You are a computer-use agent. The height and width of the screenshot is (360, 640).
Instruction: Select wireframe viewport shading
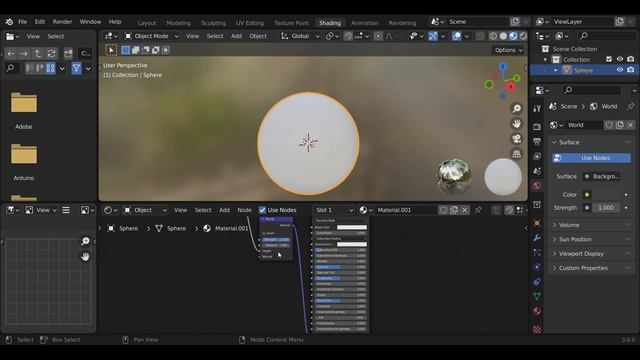click(493, 36)
